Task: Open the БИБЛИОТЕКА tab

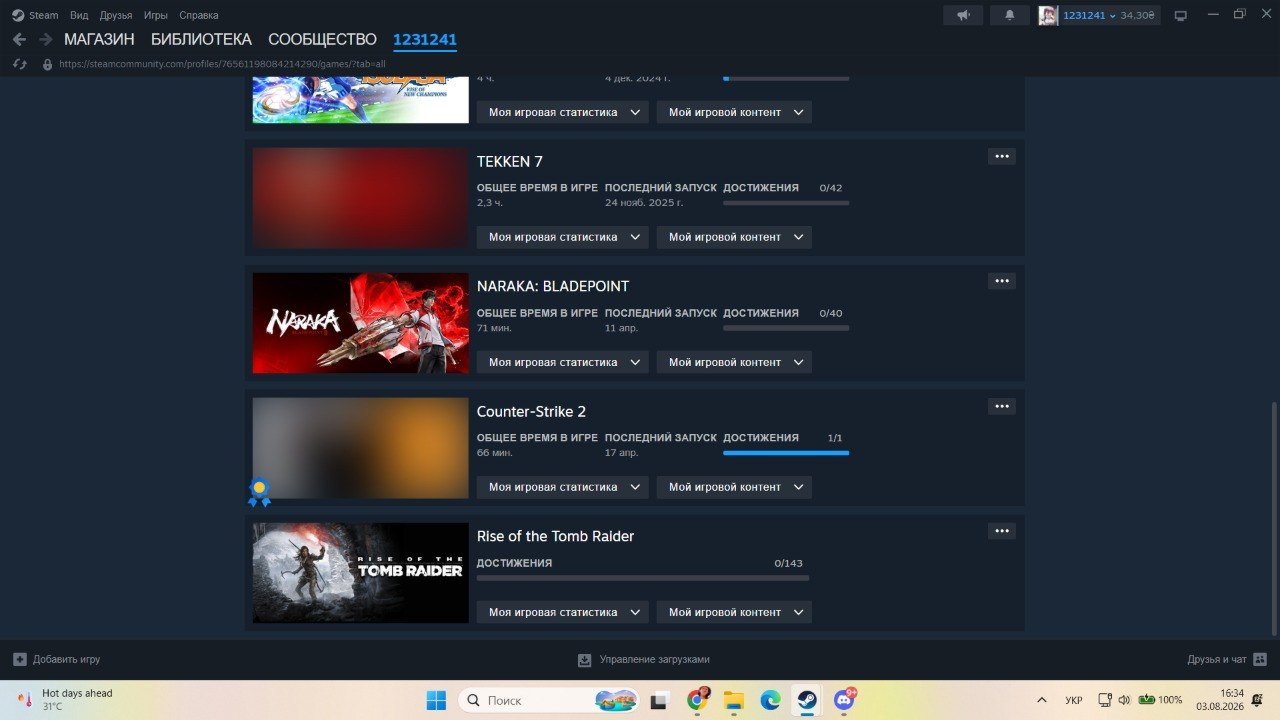Action: tap(201, 39)
